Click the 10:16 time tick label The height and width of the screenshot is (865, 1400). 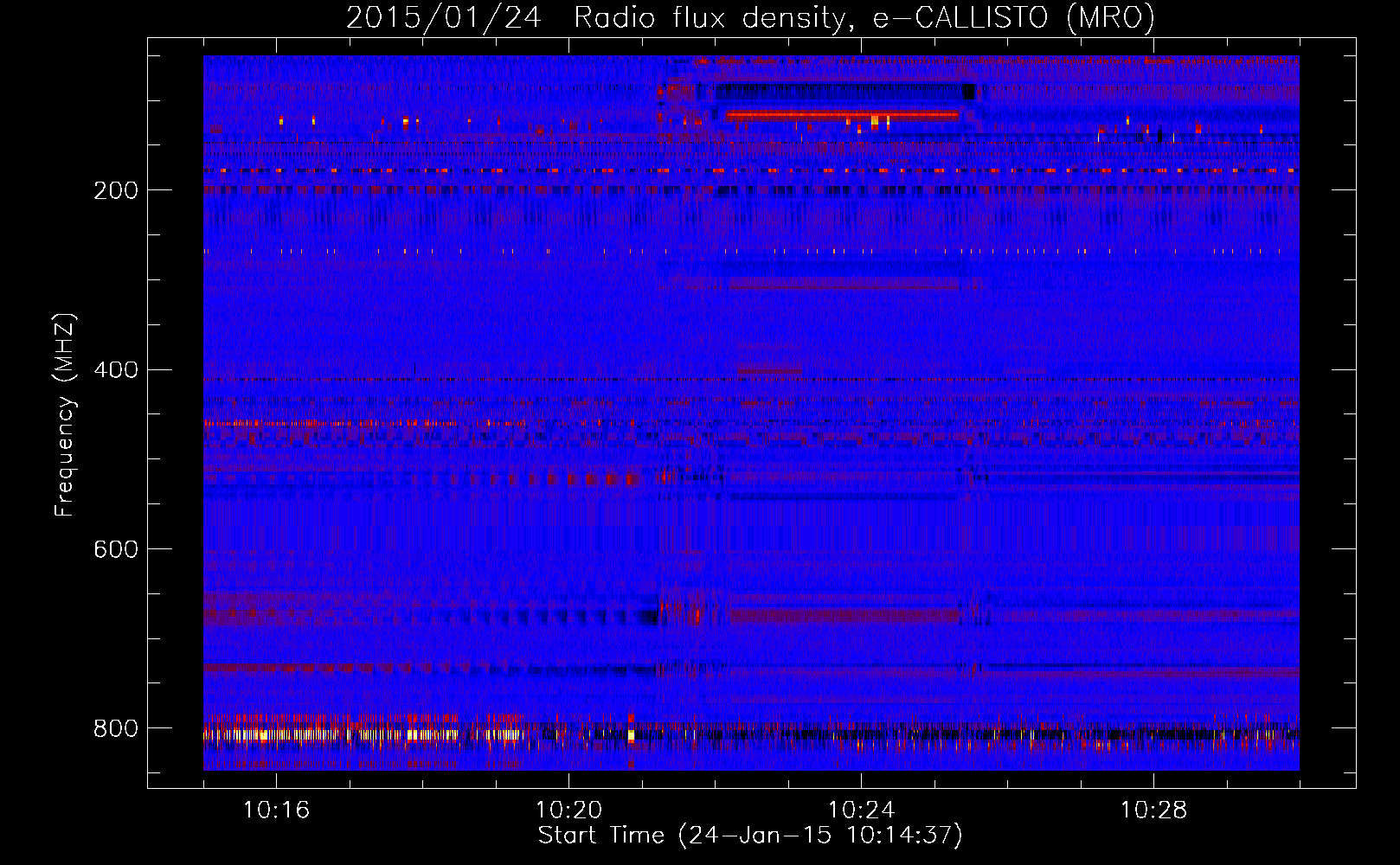pyautogui.click(x=276, y=811)
